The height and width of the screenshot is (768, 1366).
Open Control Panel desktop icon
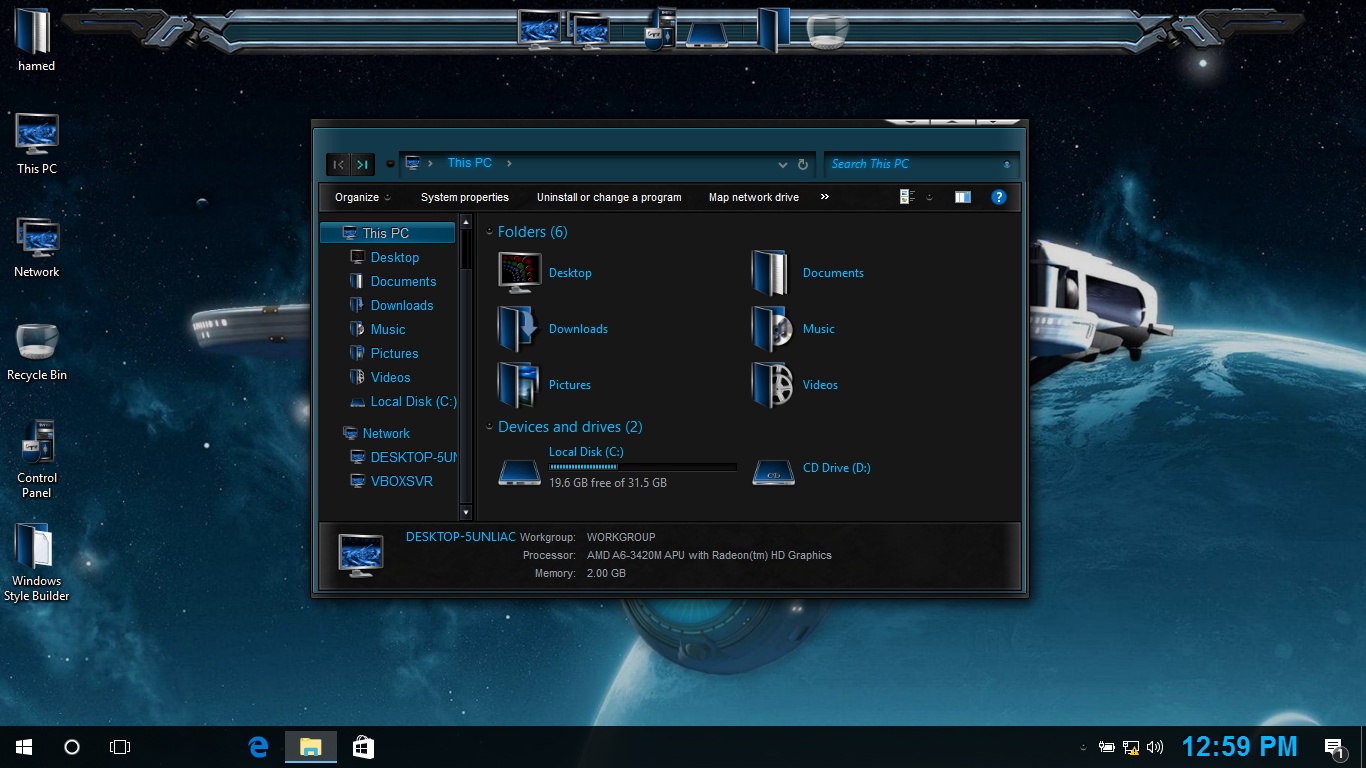(37, 457)
